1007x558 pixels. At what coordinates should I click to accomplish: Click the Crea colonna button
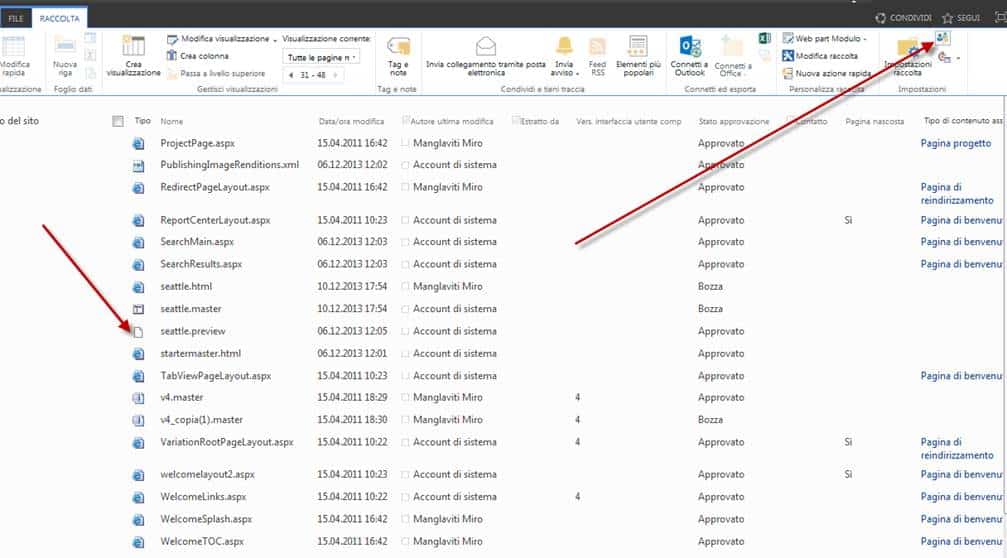[x=198, y=56]
